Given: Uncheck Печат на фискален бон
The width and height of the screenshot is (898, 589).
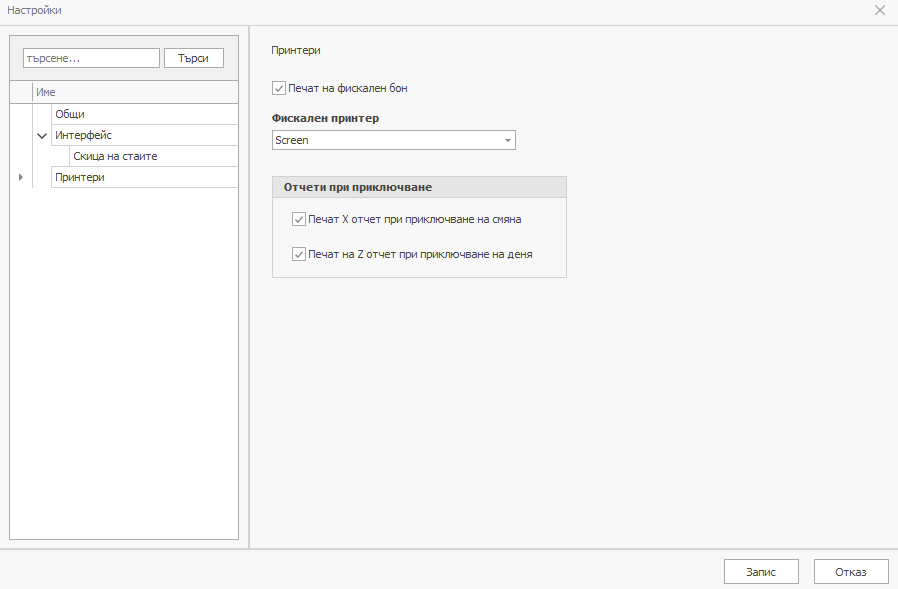Looking at the screenshot, I should (x=277, y=88).
